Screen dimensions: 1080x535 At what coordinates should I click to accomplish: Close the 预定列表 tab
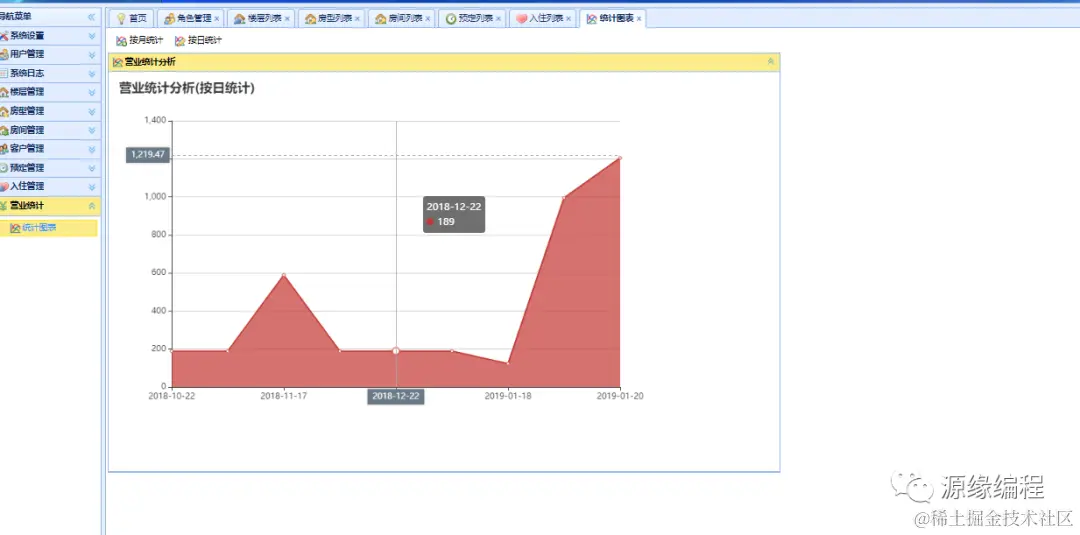click(x=498, y=19)
